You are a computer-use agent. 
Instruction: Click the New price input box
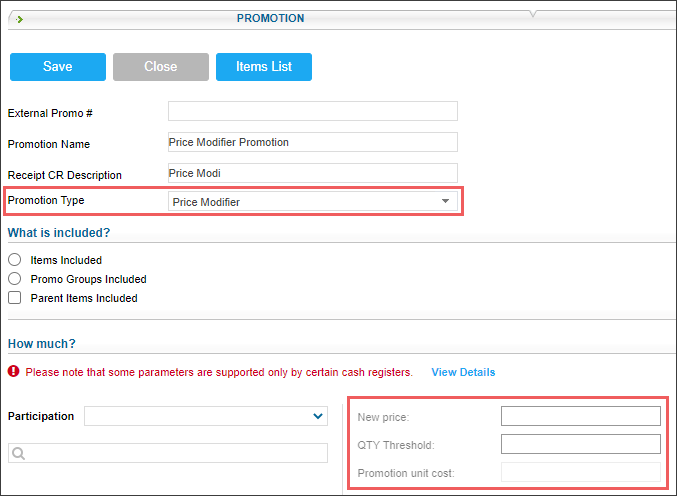[x=581, y=416]
